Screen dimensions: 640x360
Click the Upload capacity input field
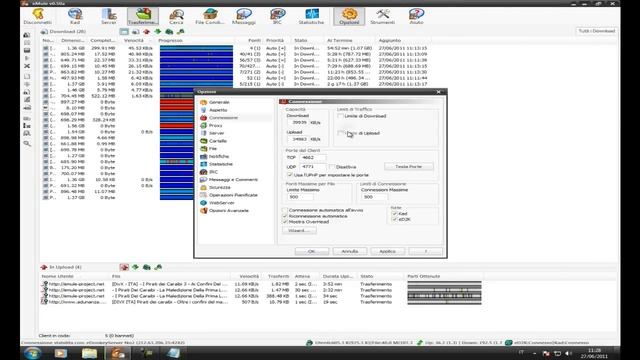pyautogui.click(x=299, y=139)
